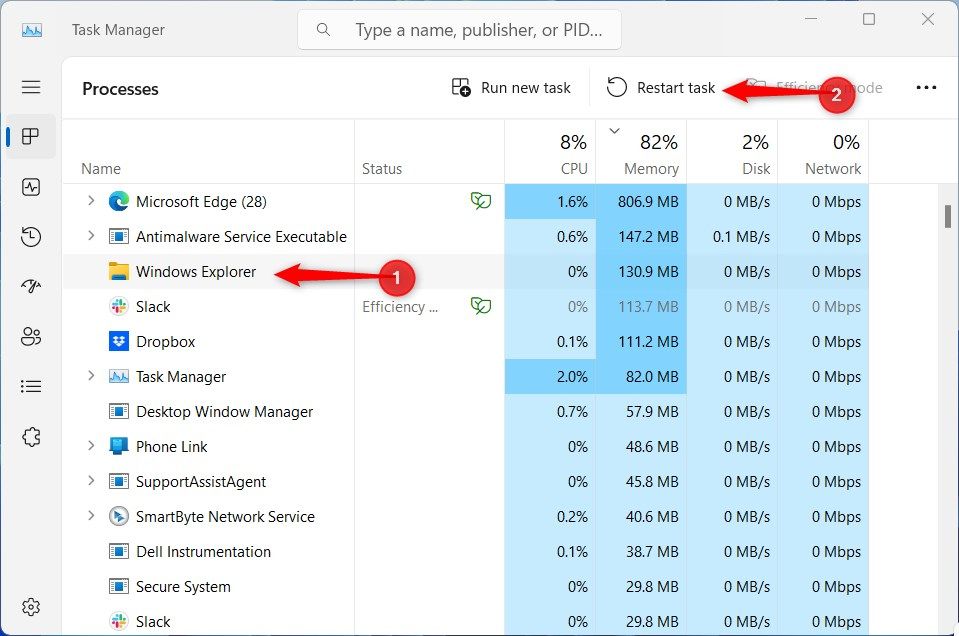Click the 2.0% CPU value
Viewport: 959px width, 636px height.
(x=571, y=377)
